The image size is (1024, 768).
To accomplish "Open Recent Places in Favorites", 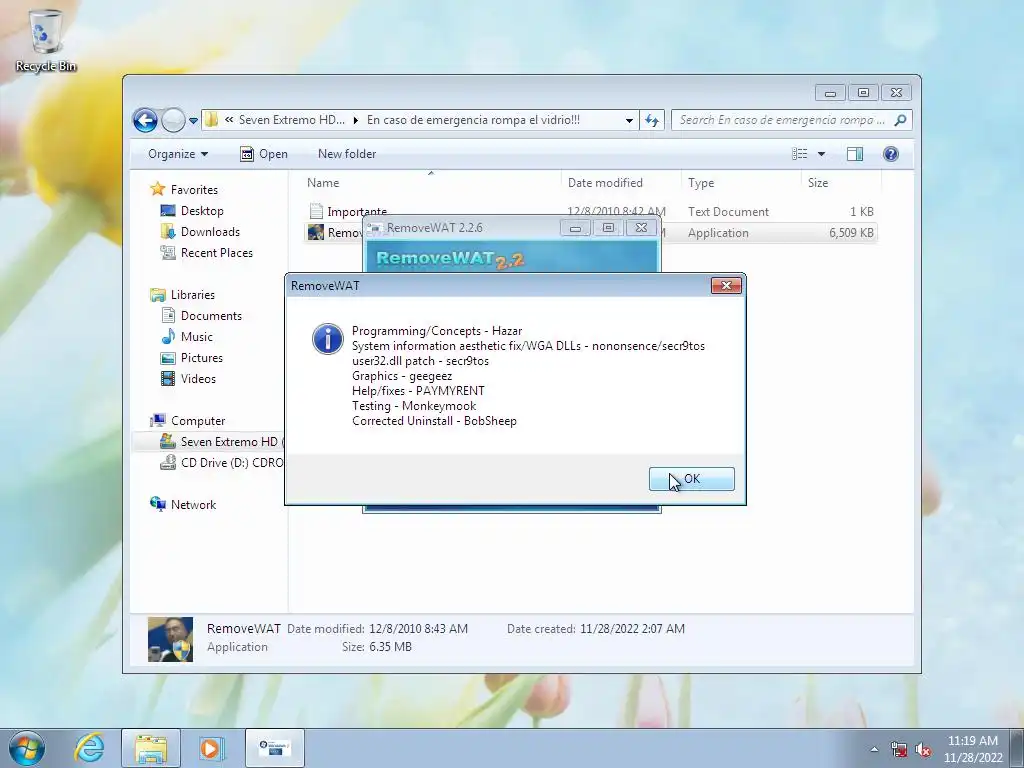I will pyautogui.click(x=217, y=253).
